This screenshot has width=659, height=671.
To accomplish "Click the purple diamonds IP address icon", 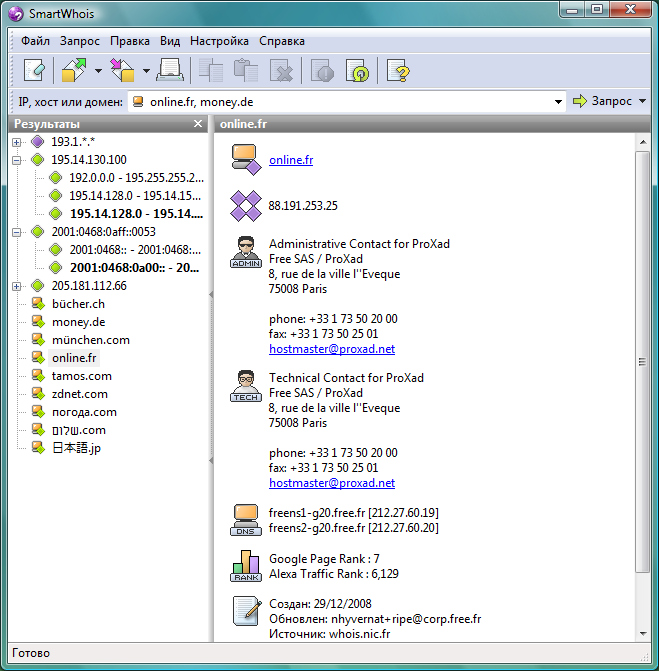I will [x=246, y=206].
